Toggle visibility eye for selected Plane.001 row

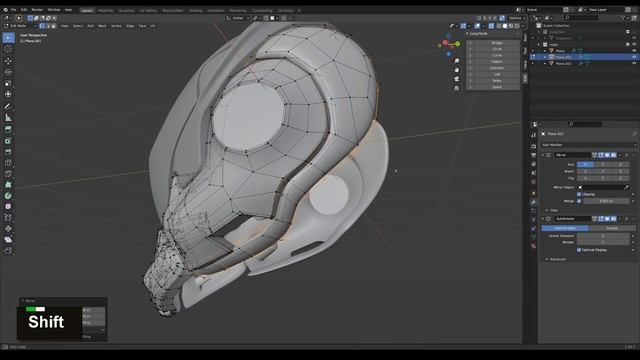point(634,57)
